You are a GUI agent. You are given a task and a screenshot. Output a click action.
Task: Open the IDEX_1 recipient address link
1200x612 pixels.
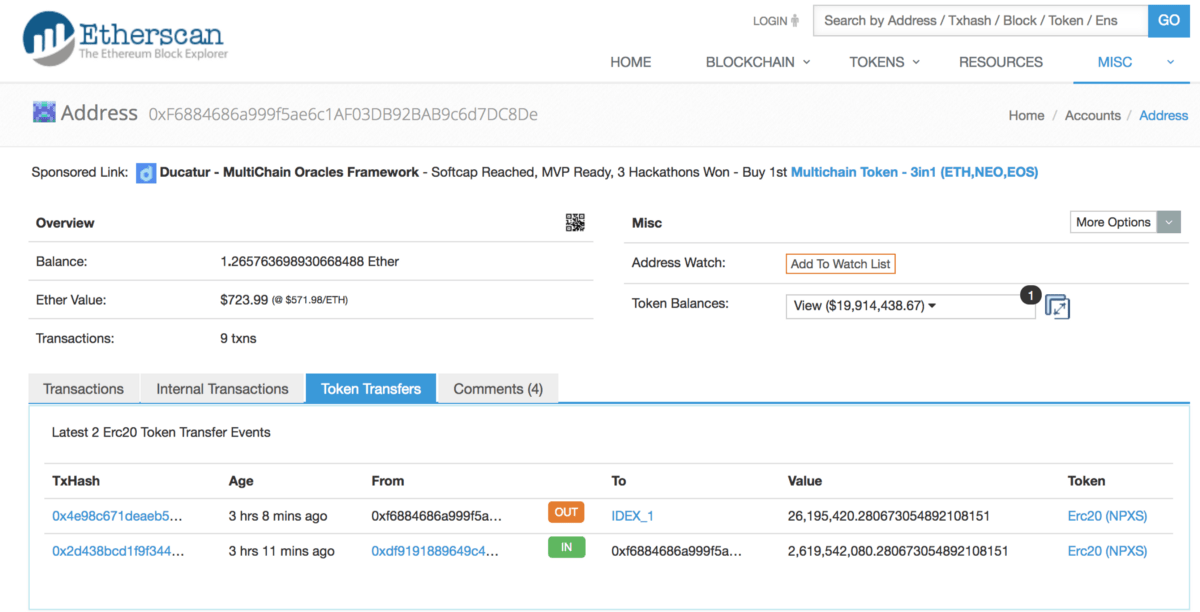point(632,516)
